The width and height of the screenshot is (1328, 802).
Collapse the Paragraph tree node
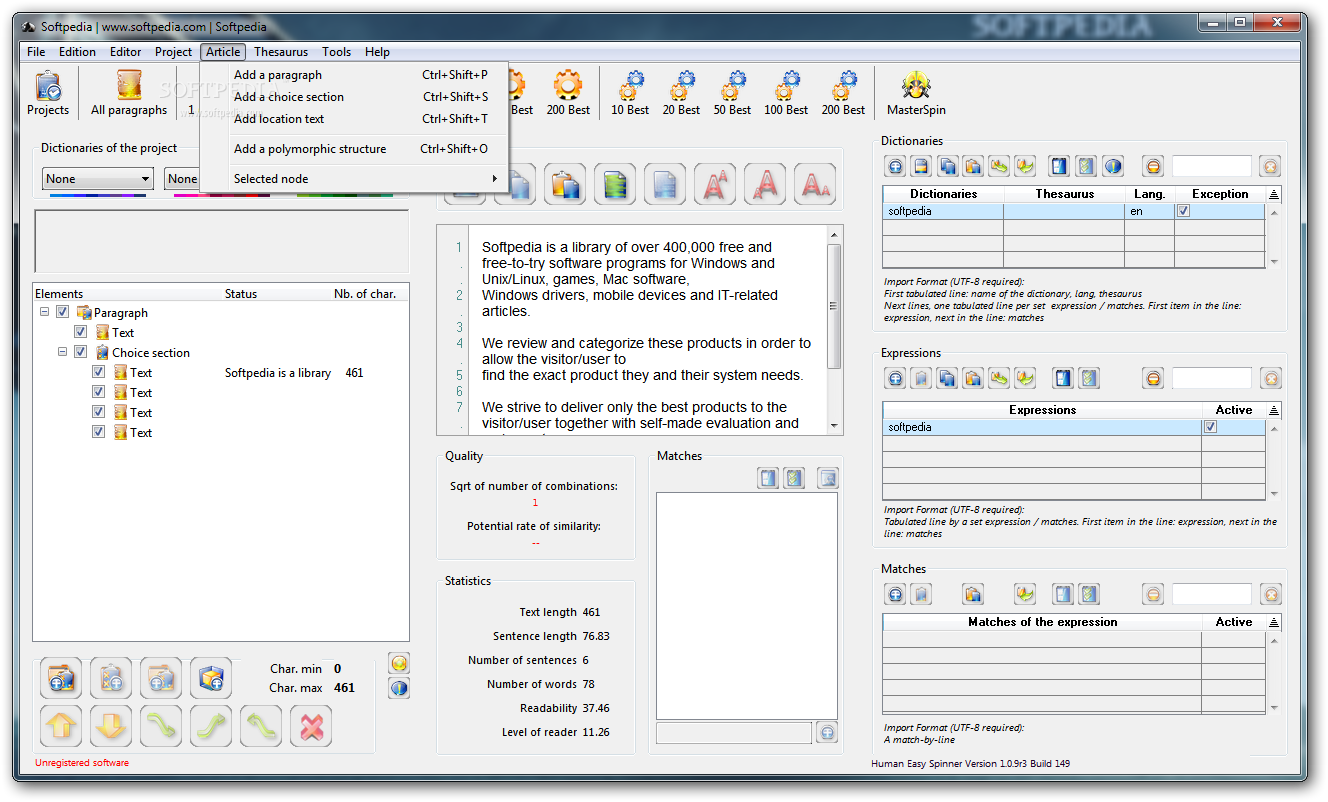click(x=45, y=312)
